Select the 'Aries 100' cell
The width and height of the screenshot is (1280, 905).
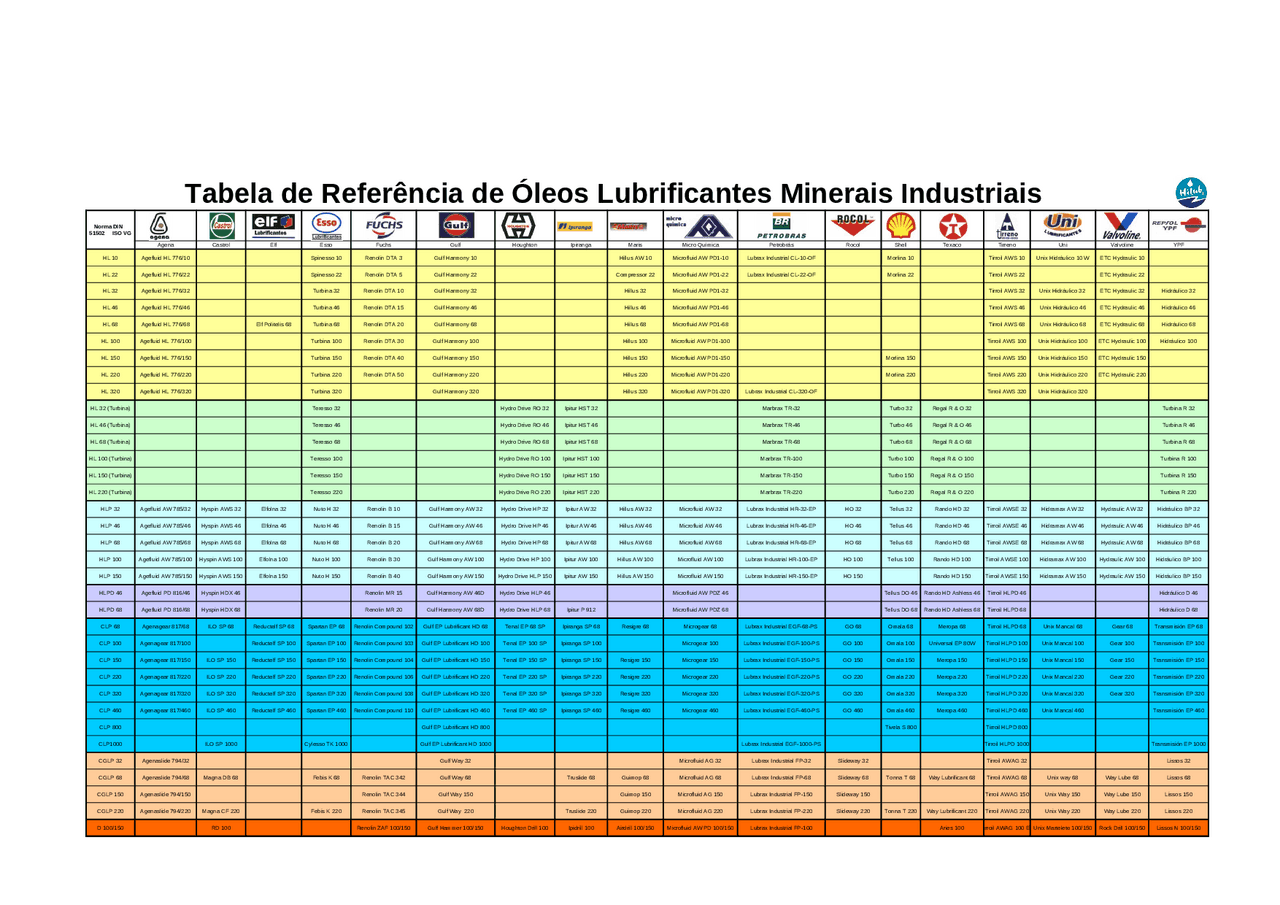click(950, 827)
